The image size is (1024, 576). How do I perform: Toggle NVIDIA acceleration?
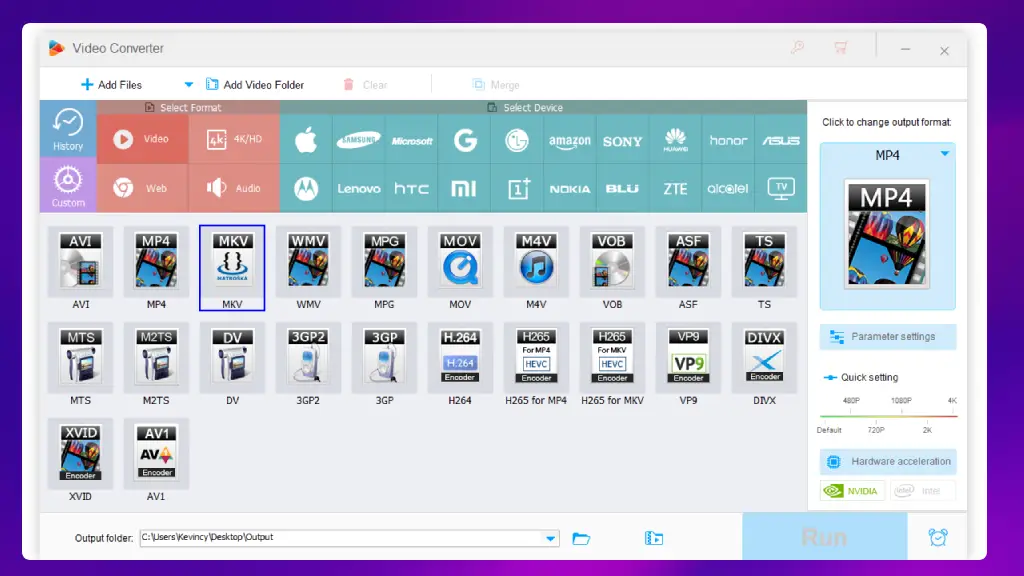[x=852, y=490]
